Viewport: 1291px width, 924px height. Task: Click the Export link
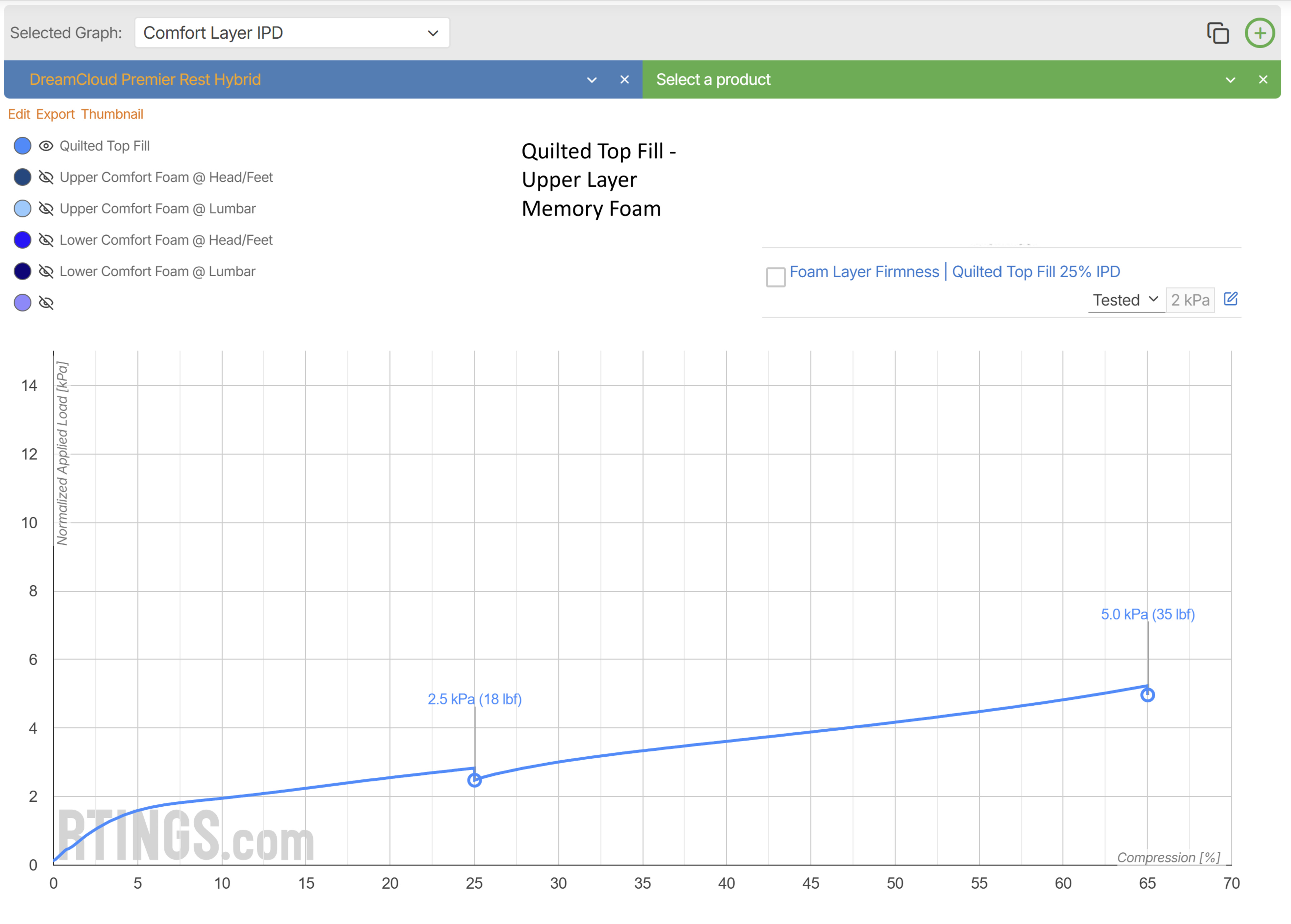pos(55,114)
